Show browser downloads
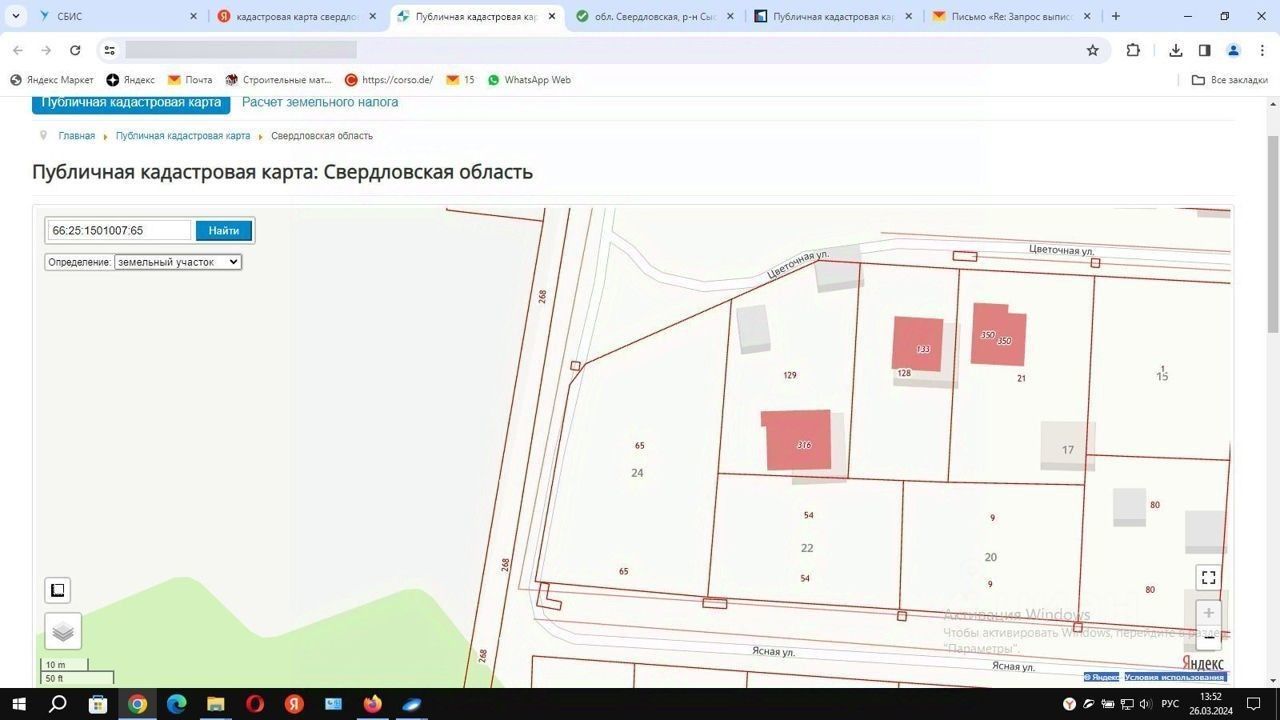The image size is (1280, 720). [1176, 50]
